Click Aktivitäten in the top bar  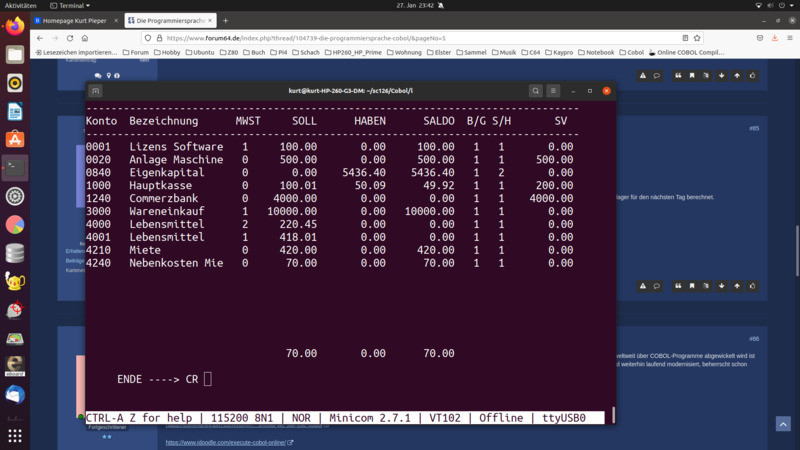click(21, 5)
